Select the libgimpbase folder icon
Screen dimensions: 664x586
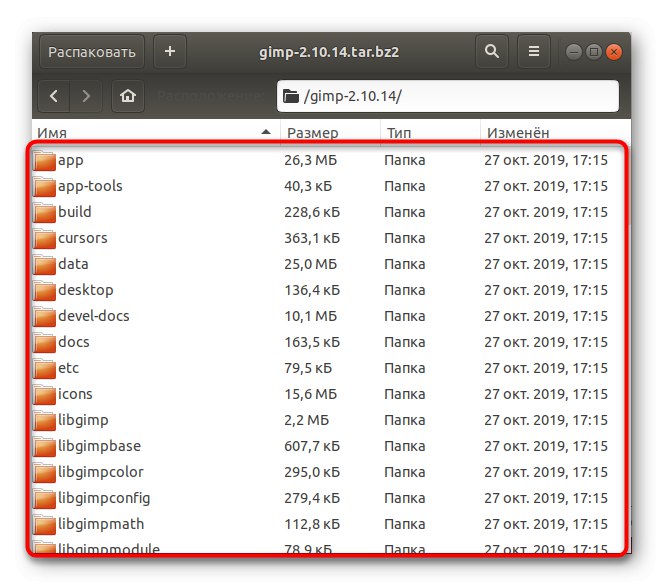(x=44, y=446)
